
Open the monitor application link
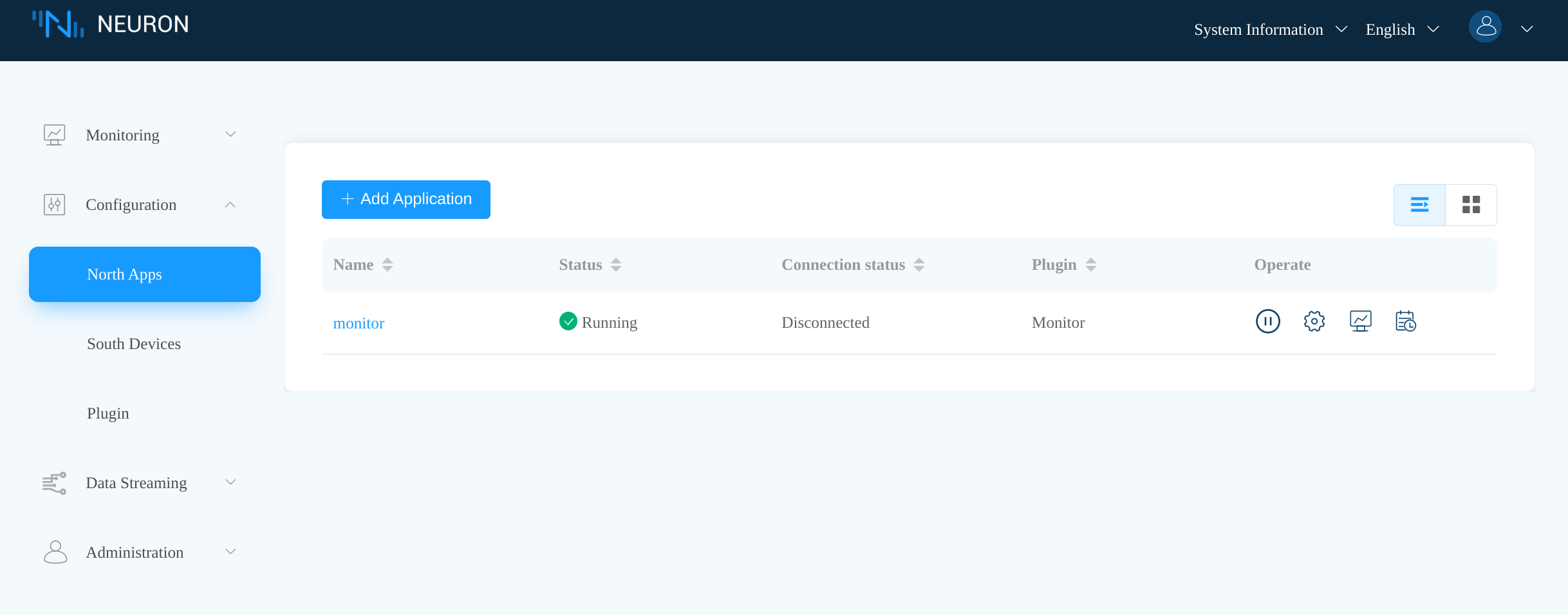[359, 323]
